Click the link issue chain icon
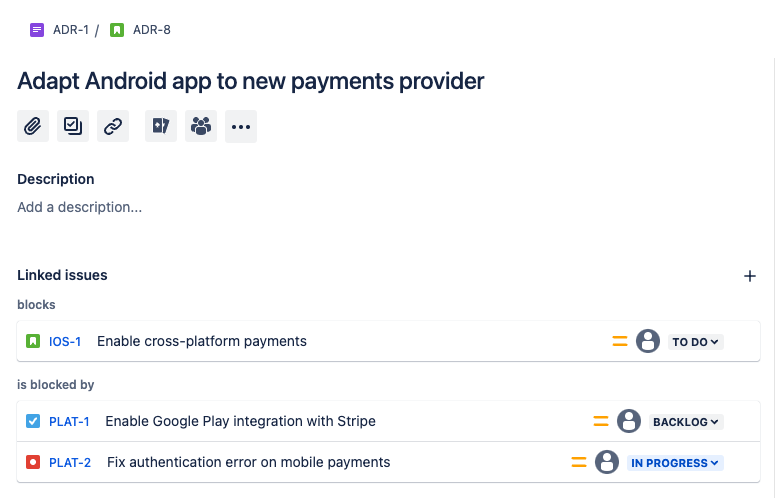This screenshot has height=498, width=775. point(113,126)
